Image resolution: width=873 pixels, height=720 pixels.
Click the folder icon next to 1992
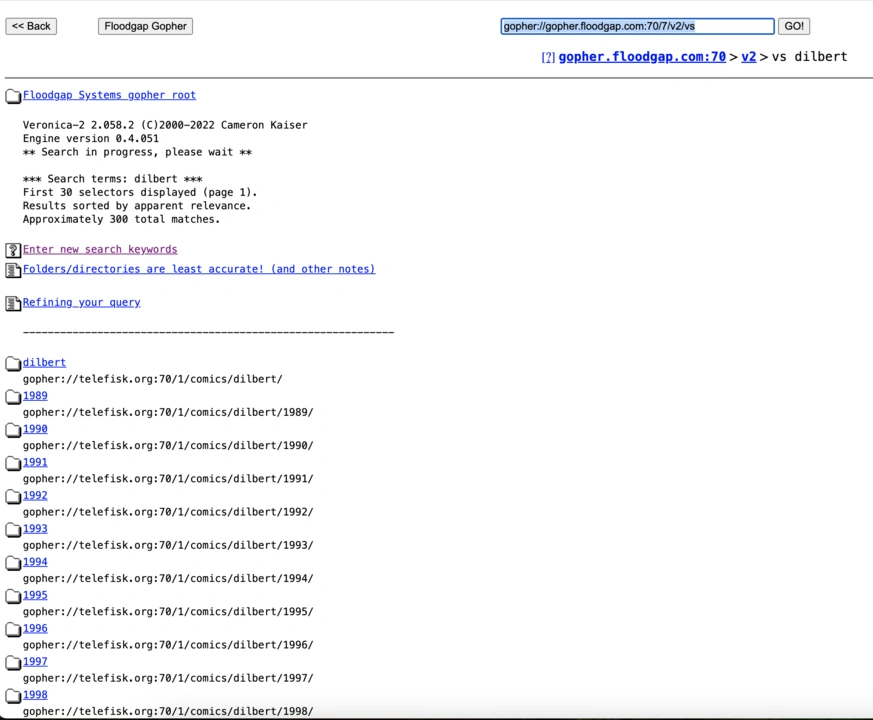13,497
